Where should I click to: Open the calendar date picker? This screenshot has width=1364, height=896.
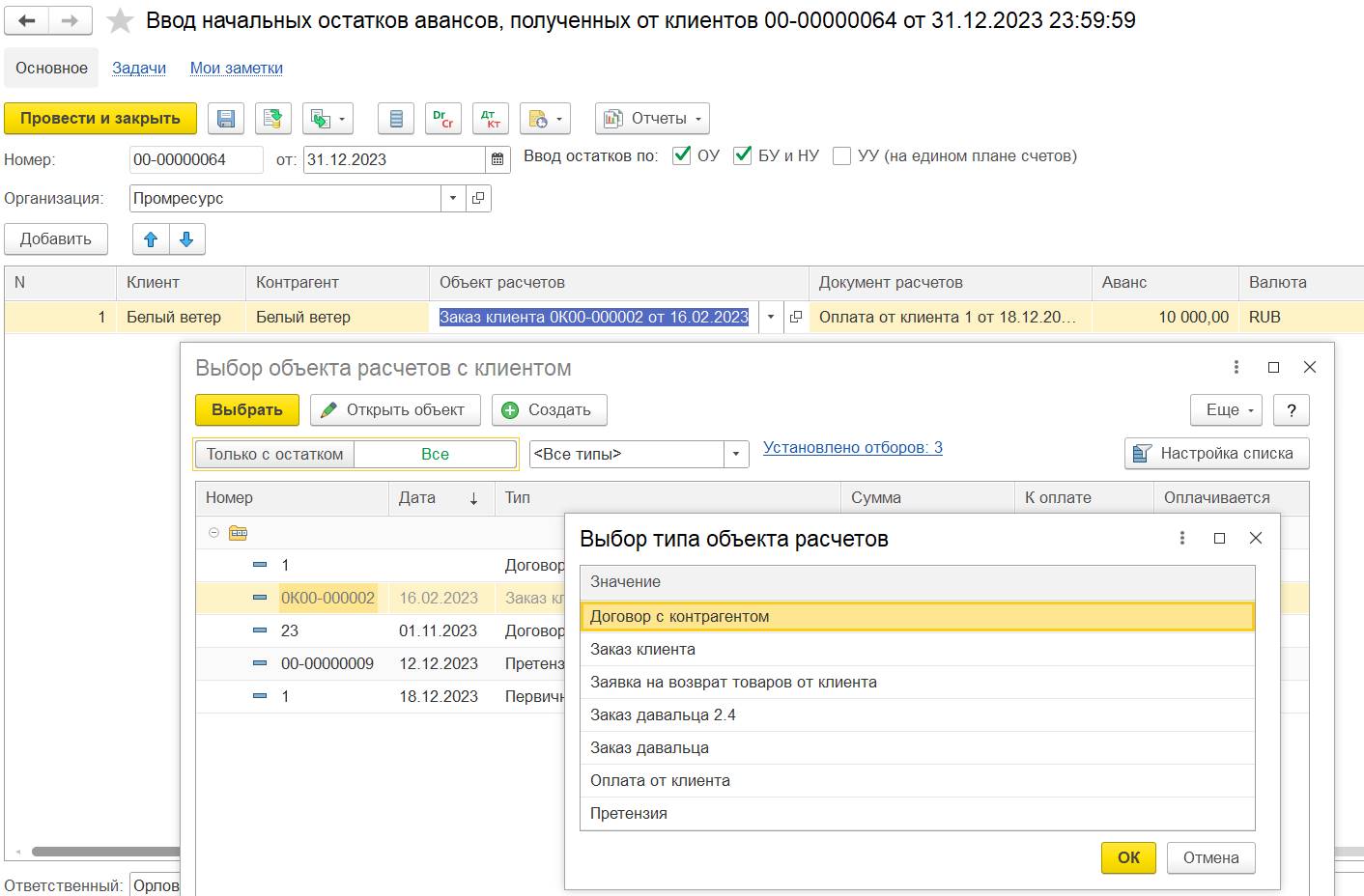tap(497, 160)
